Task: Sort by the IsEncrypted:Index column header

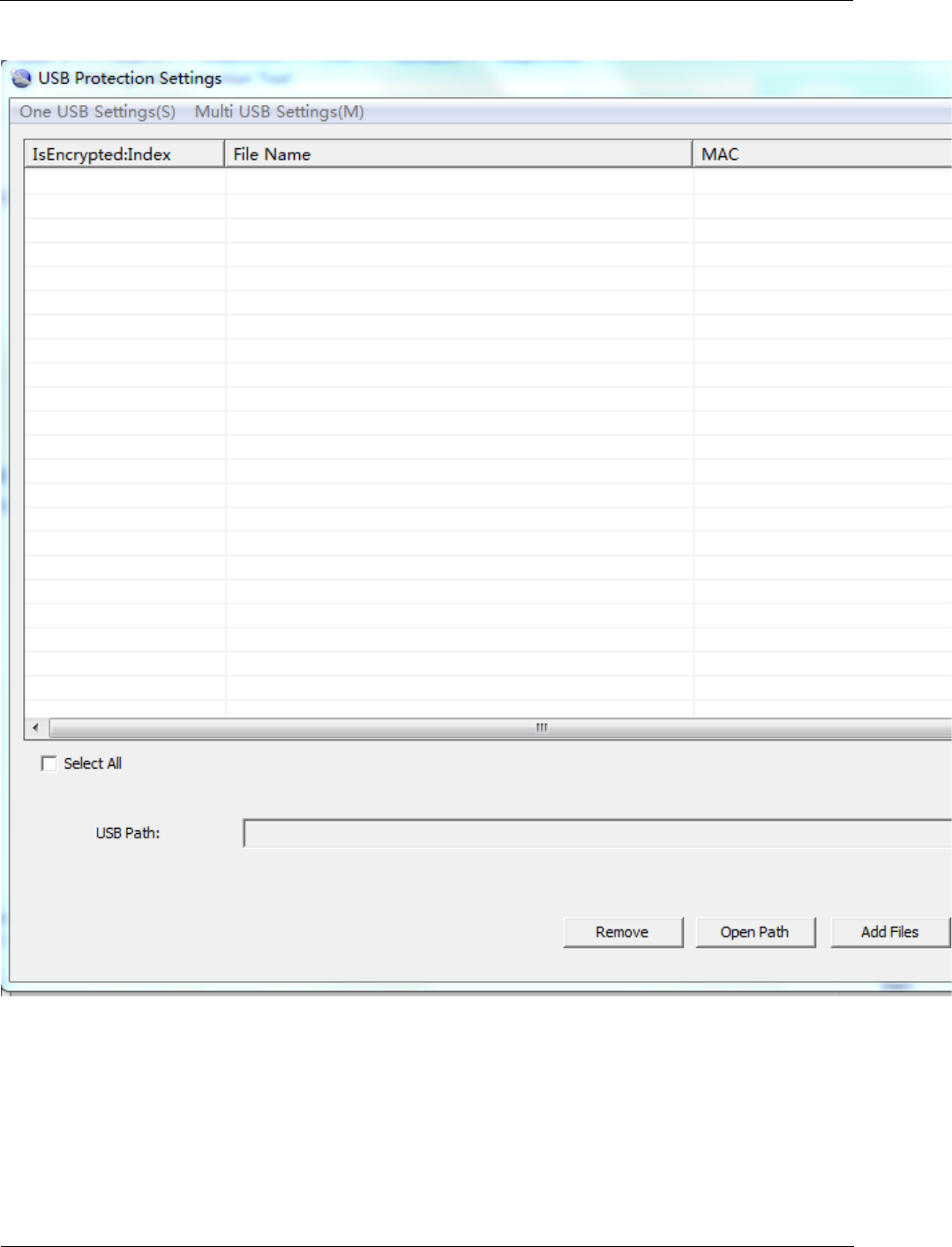Action: point(124,154)
